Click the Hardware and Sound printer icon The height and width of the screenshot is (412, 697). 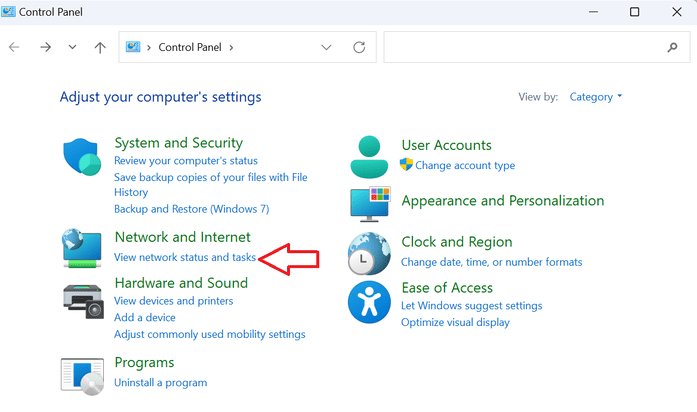[84, 301]
